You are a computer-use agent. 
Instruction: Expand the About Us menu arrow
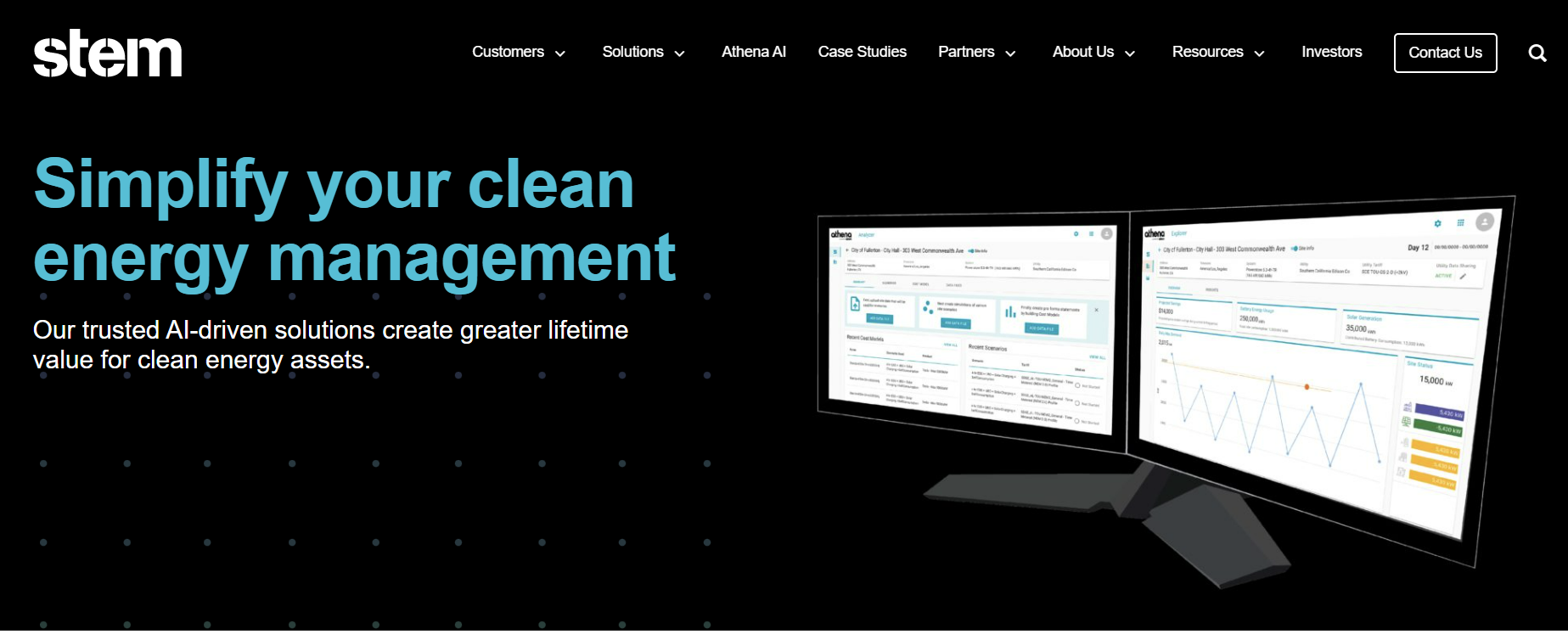pyautogui.click(x=1130, y=53)
